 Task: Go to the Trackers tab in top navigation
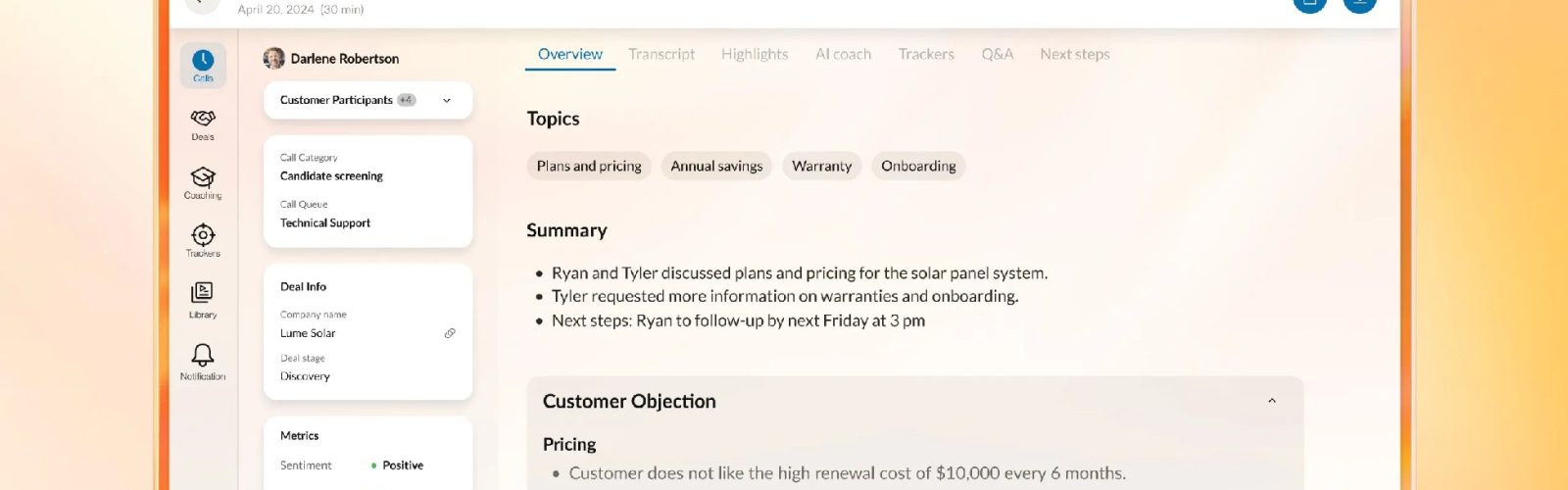[926, 55]
